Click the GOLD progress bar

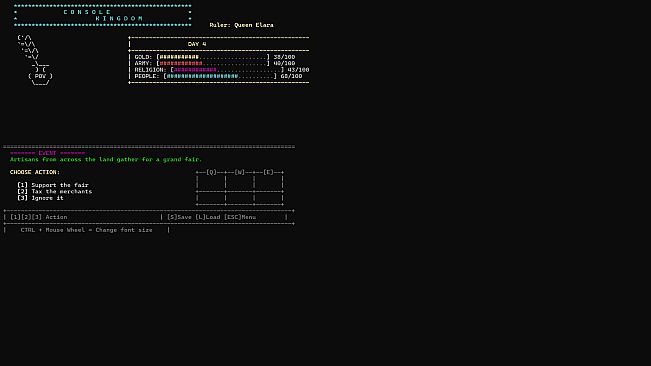(213, 57)
